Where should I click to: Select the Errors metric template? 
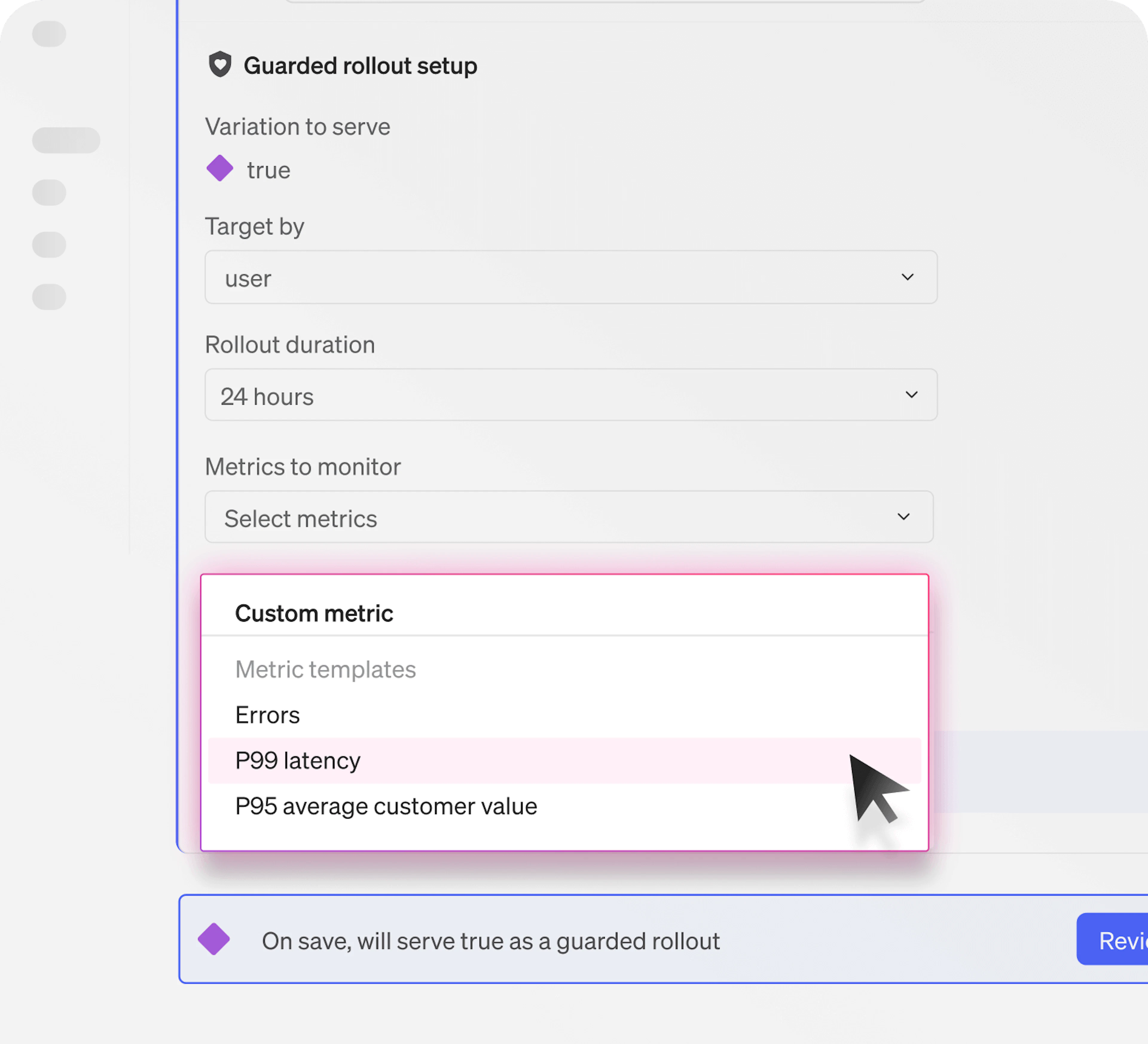(x=268, y=715)
